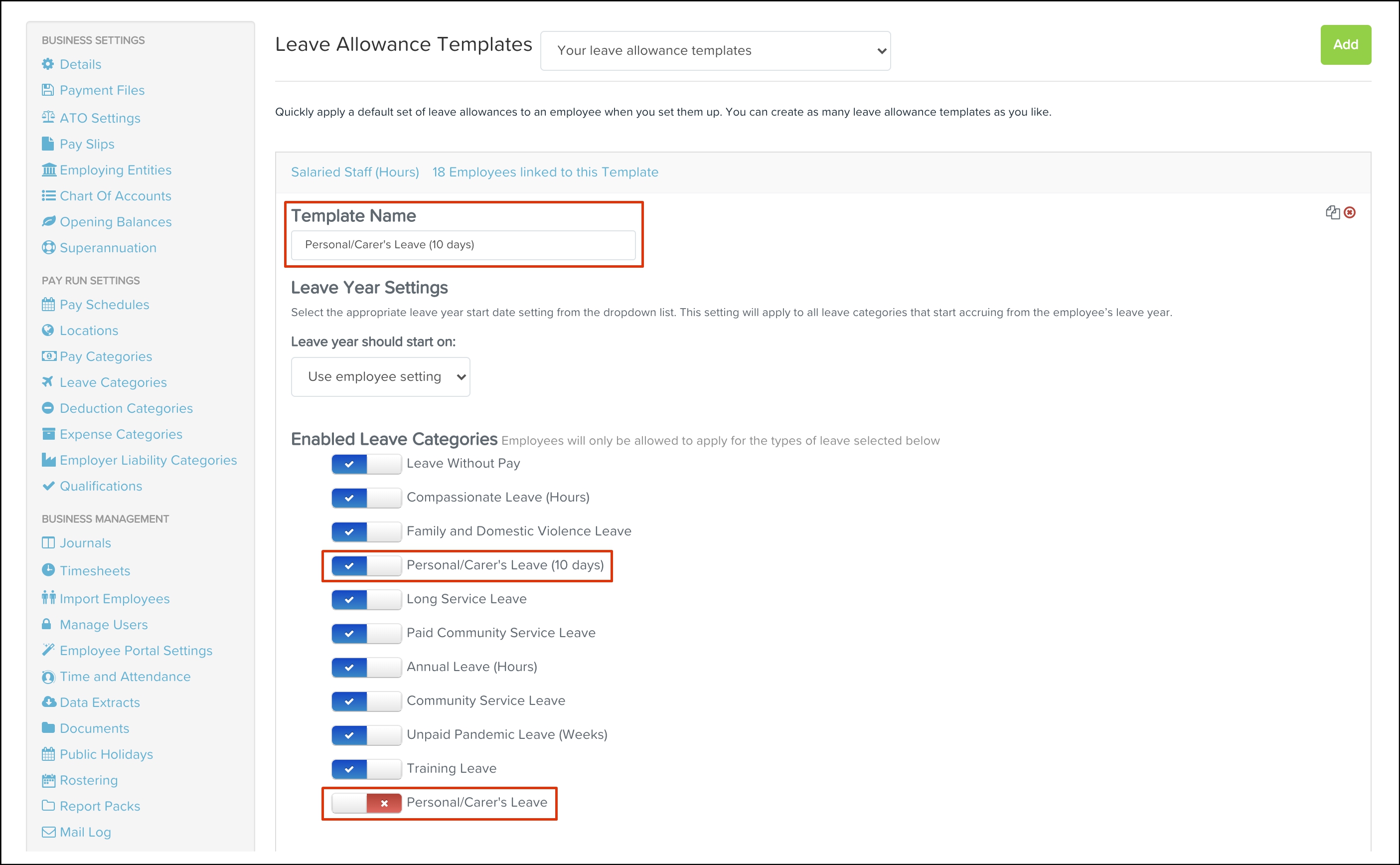Open the leave allowance templates dropdown
Viewport: 1400px width, 865px height.
click(x=715, y=51)
